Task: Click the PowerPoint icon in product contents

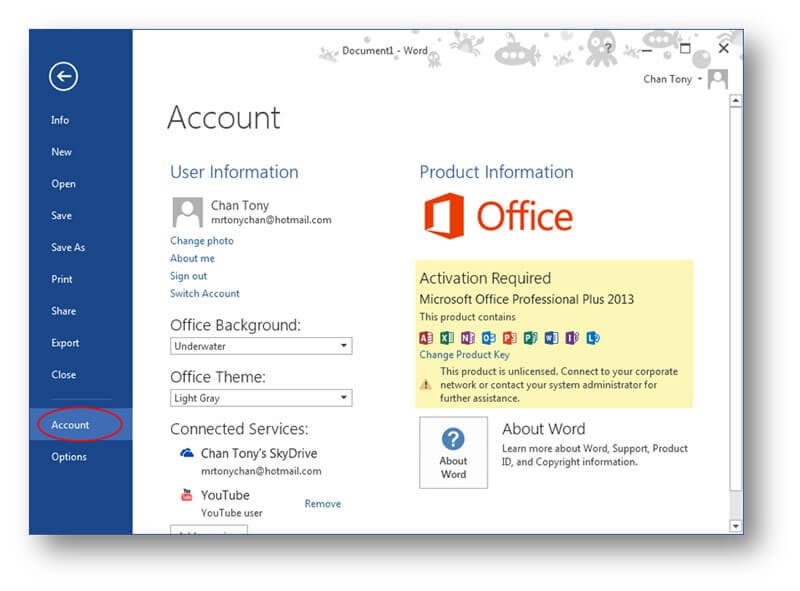Action: [510, 338]
